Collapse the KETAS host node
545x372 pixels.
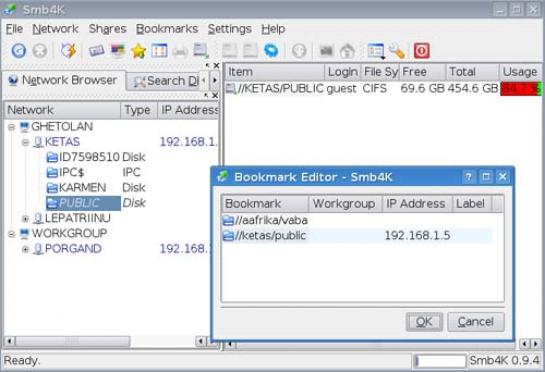25,142
